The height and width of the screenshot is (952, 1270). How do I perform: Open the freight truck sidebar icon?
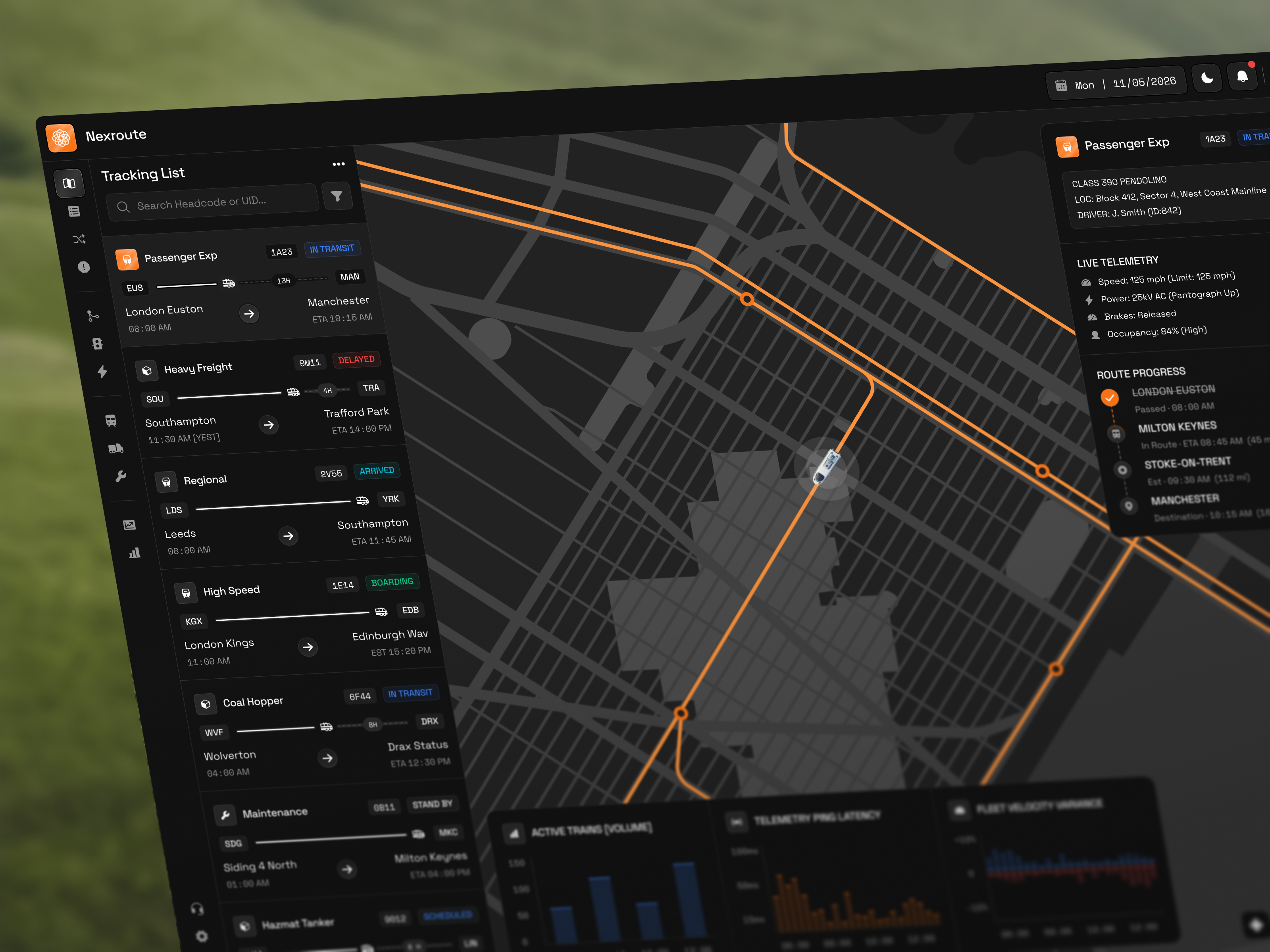point(116,449)
